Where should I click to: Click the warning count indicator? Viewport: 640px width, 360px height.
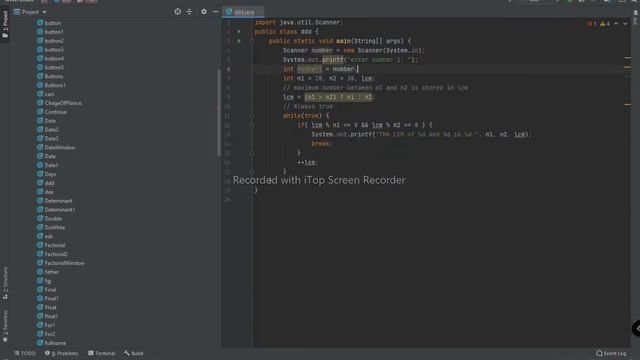(x=605, y=24)
